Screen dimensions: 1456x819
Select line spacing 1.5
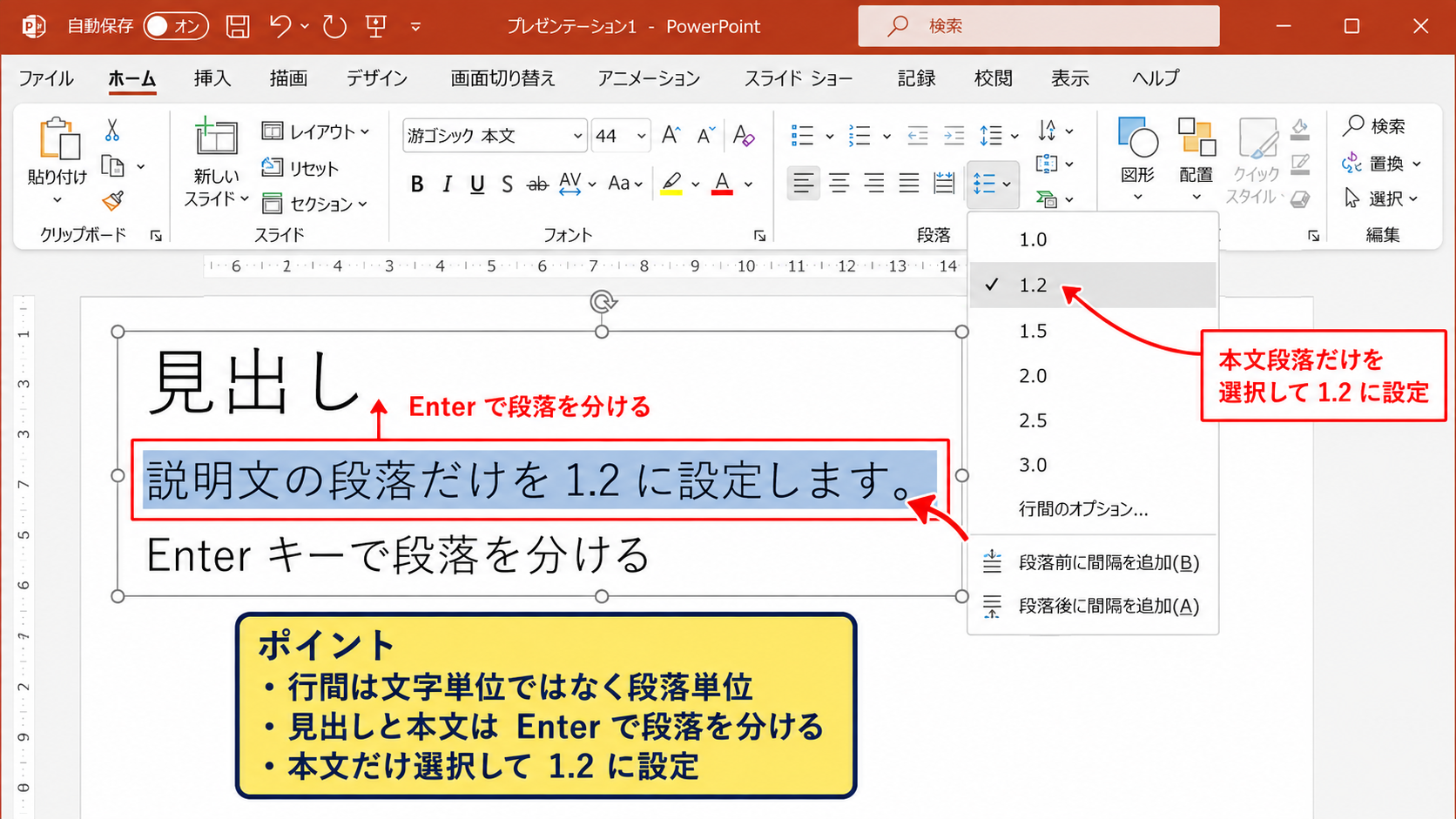click(x=1093, y=331)
